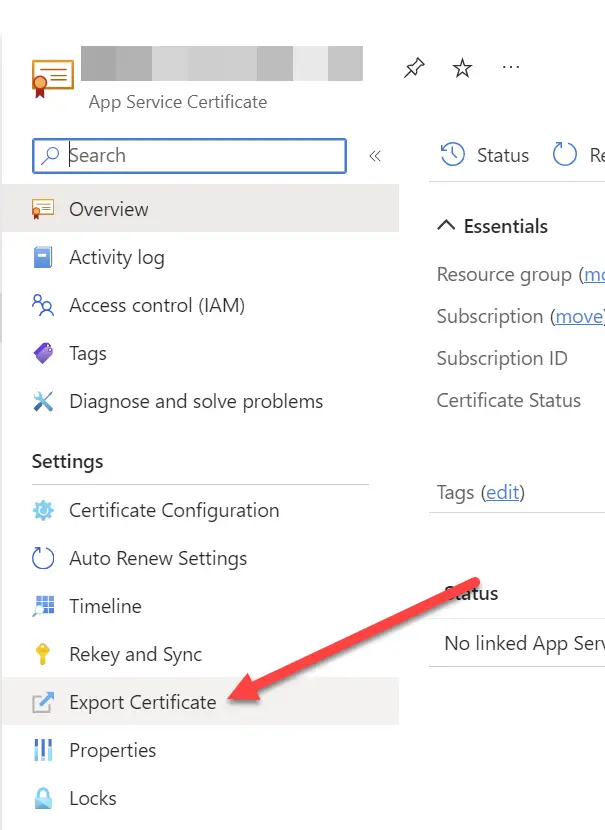The image size is (605, 830).
Task: Open Diagnose and solve problems
Action: (195, 401)
